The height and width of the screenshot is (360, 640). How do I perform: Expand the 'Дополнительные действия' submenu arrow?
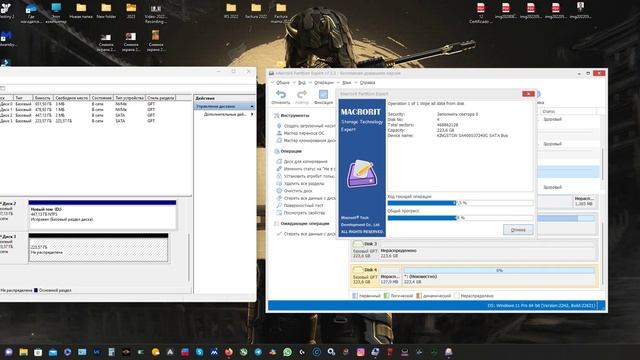pyautogui.click(x=252, y=114)
